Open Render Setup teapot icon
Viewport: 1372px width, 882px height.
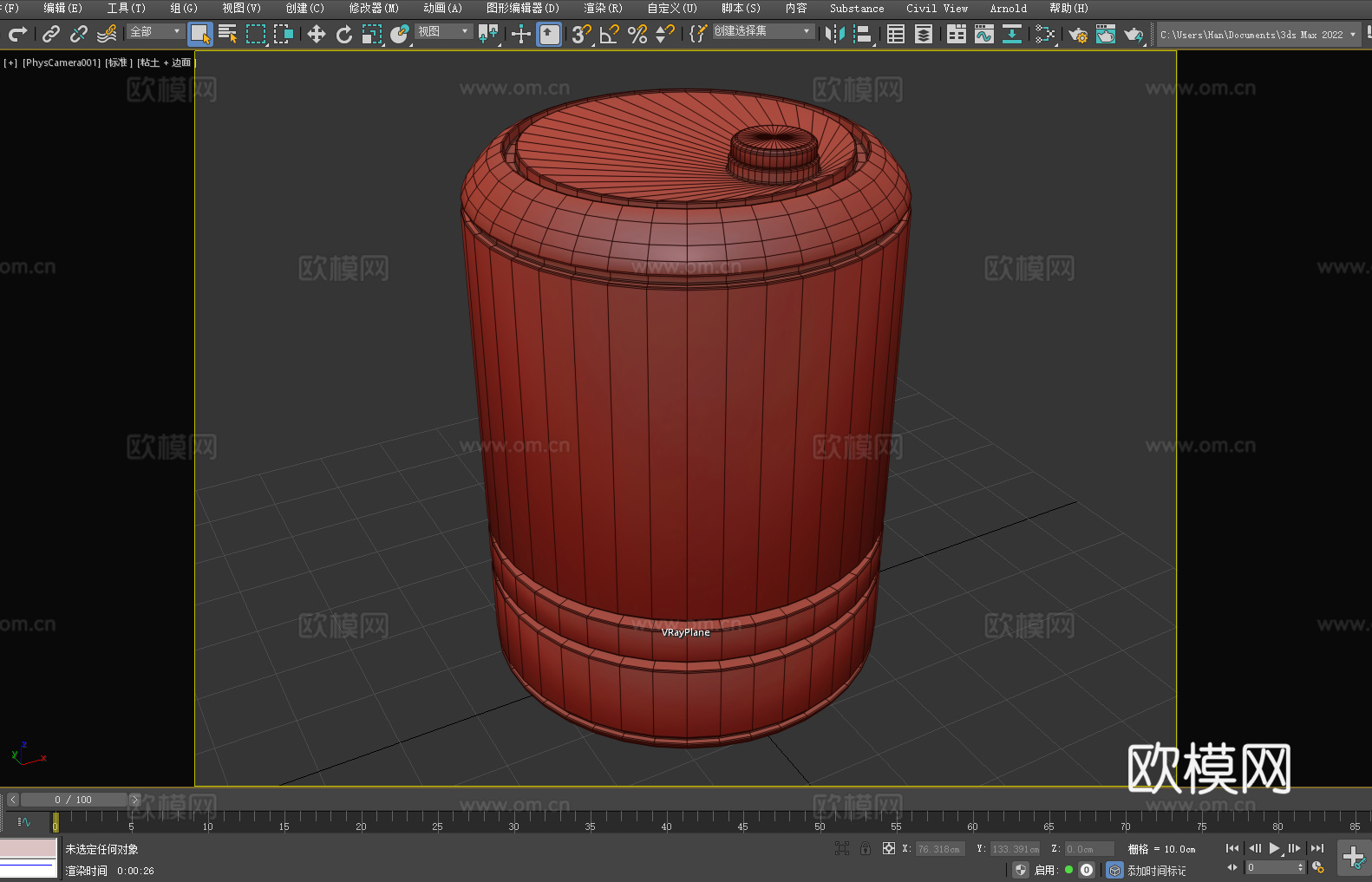(1077, 34)
